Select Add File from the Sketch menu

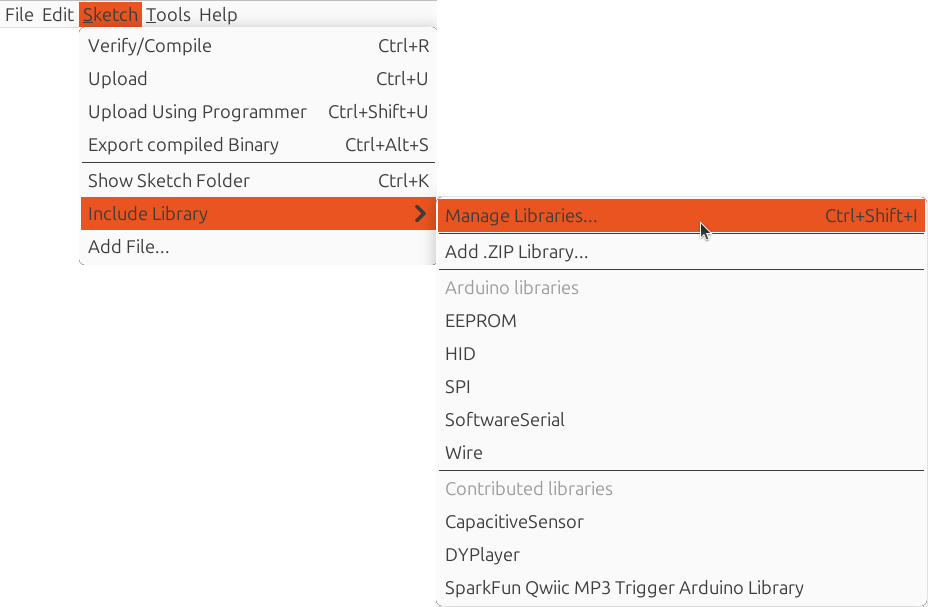click(x=128, y=247)
